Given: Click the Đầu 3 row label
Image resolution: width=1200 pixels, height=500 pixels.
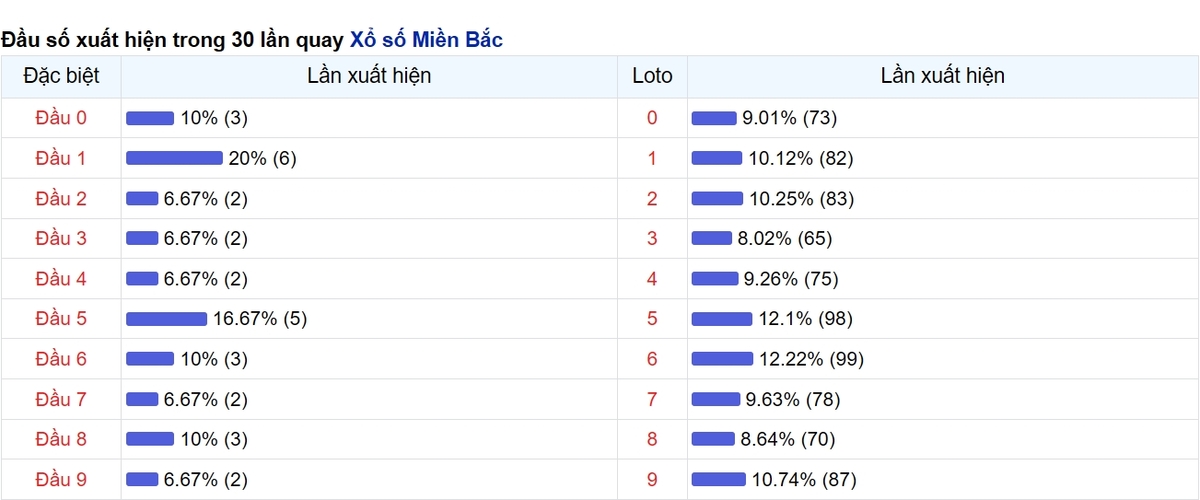Looking at the screenshot, I should pos(61,238).
